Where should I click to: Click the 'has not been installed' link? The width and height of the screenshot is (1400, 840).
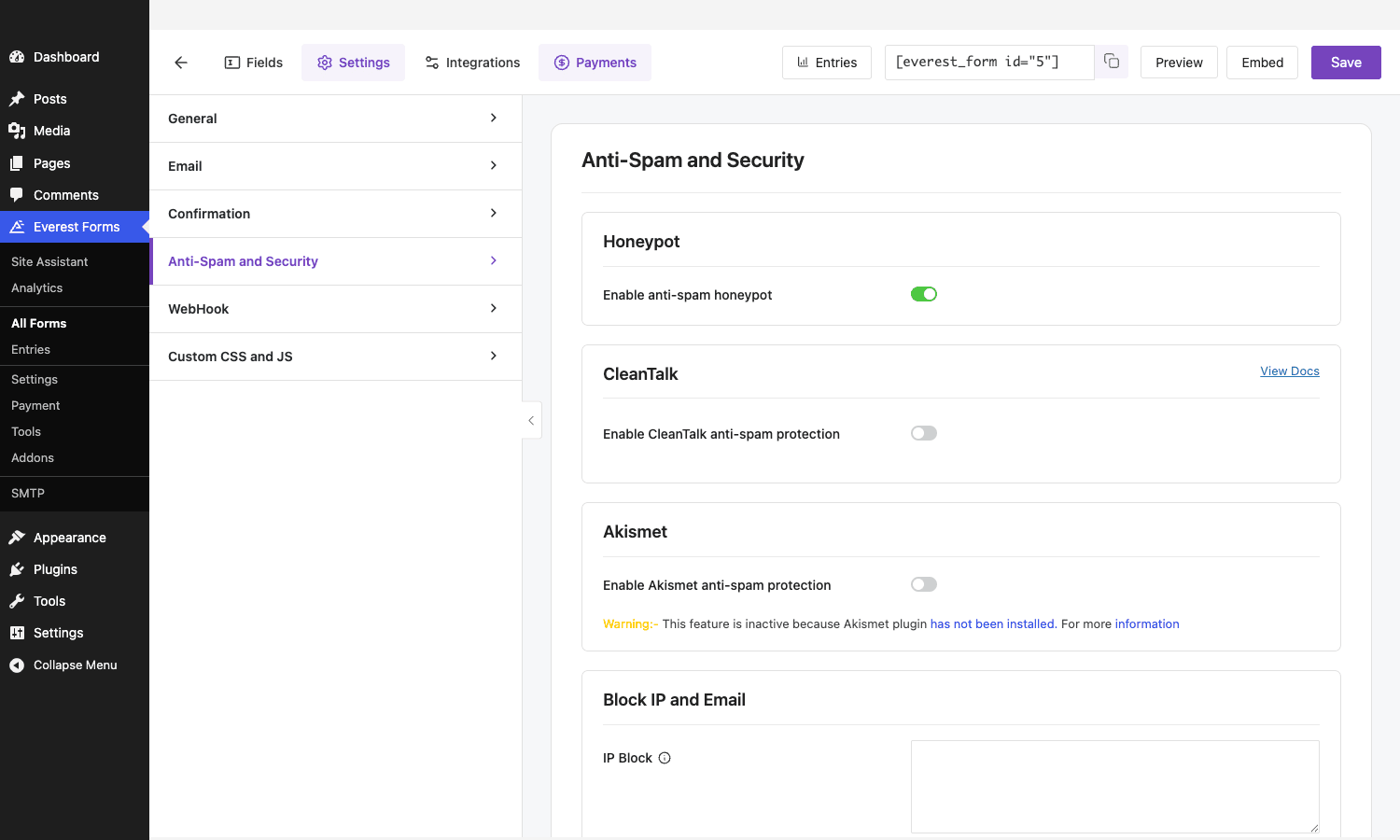click(992, 623)
